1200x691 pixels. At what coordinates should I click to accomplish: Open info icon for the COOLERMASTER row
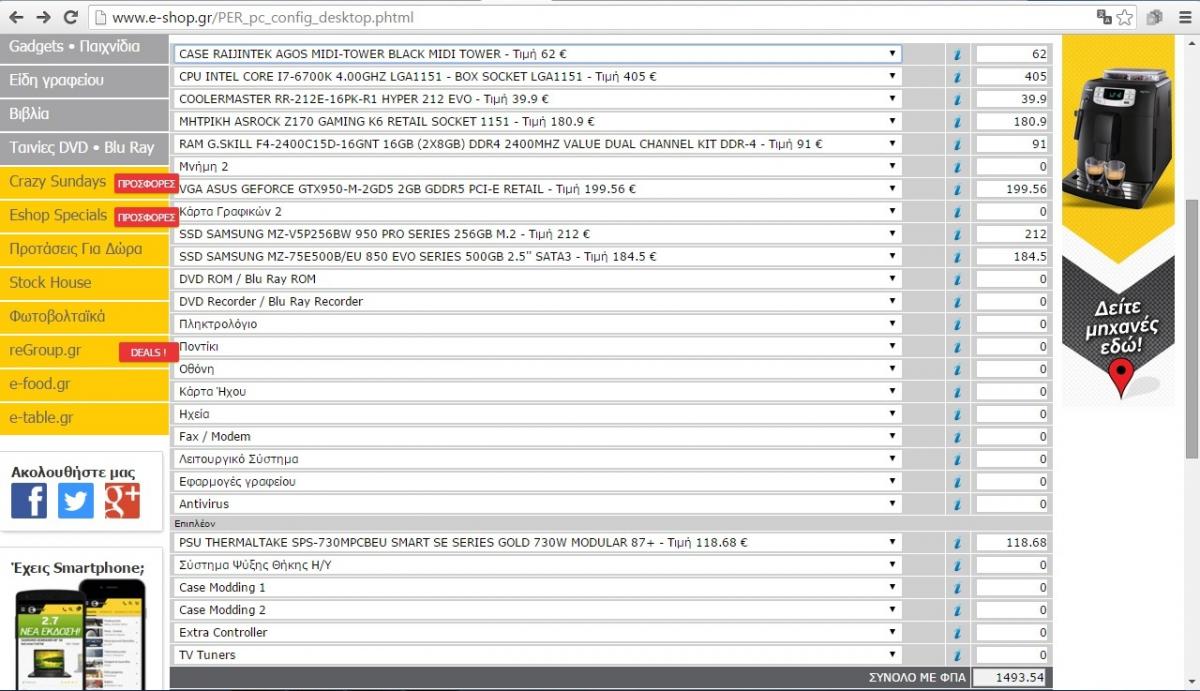pyautogui.click(x=957, y=99)
